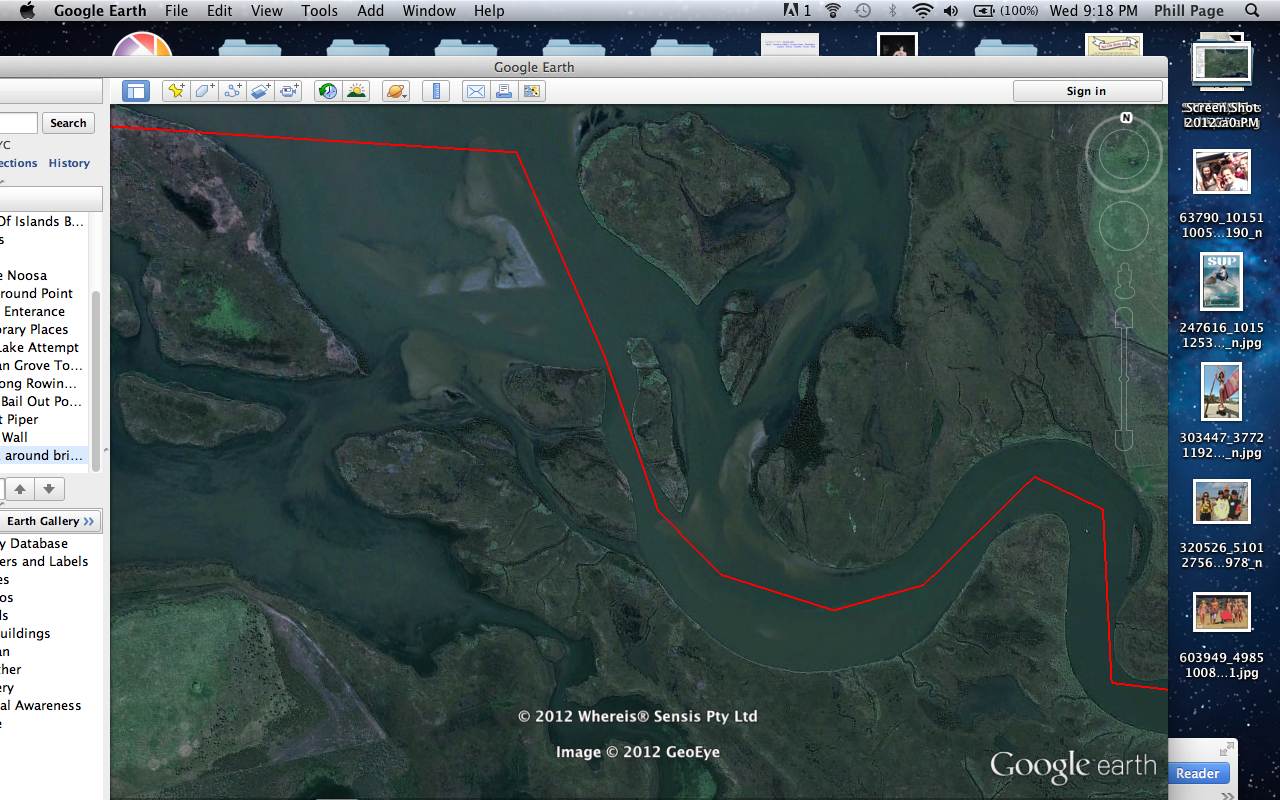Click View in Google Maps icon
This screenshot has width=1280, height=800.
click(x=531, y=91)
